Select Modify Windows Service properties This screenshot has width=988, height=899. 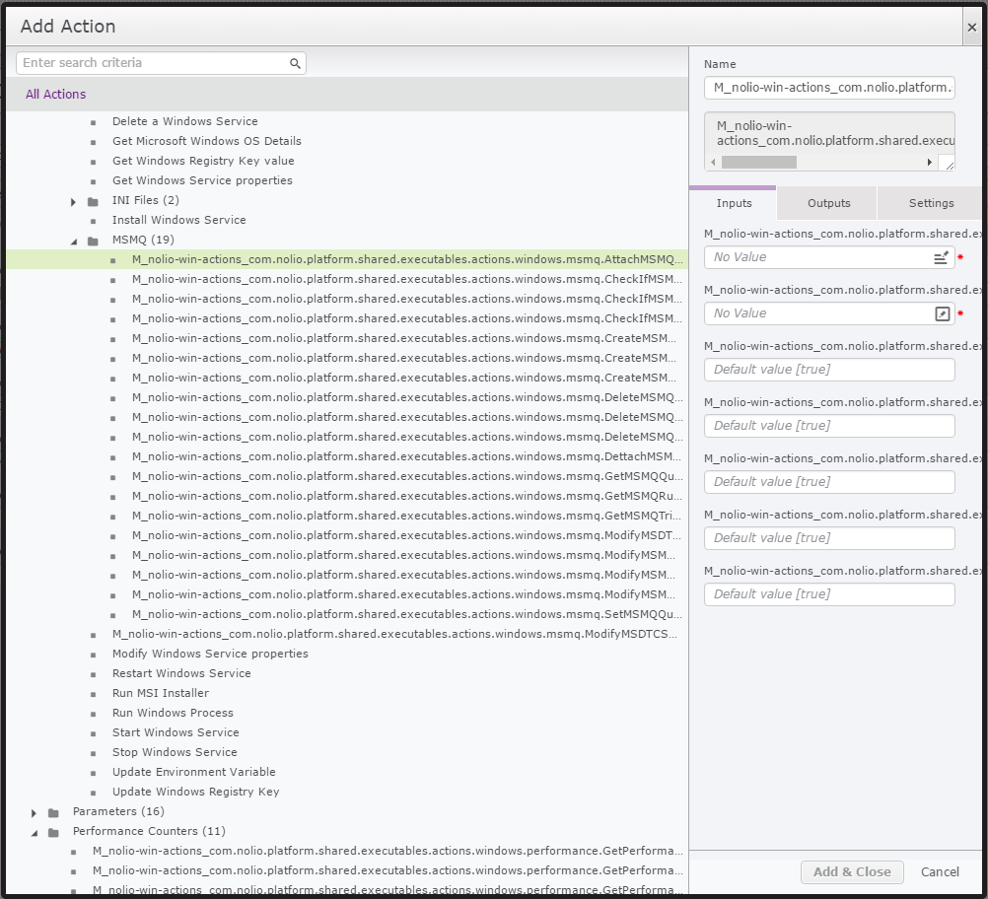pyautogui.click(x=210, y=653)
